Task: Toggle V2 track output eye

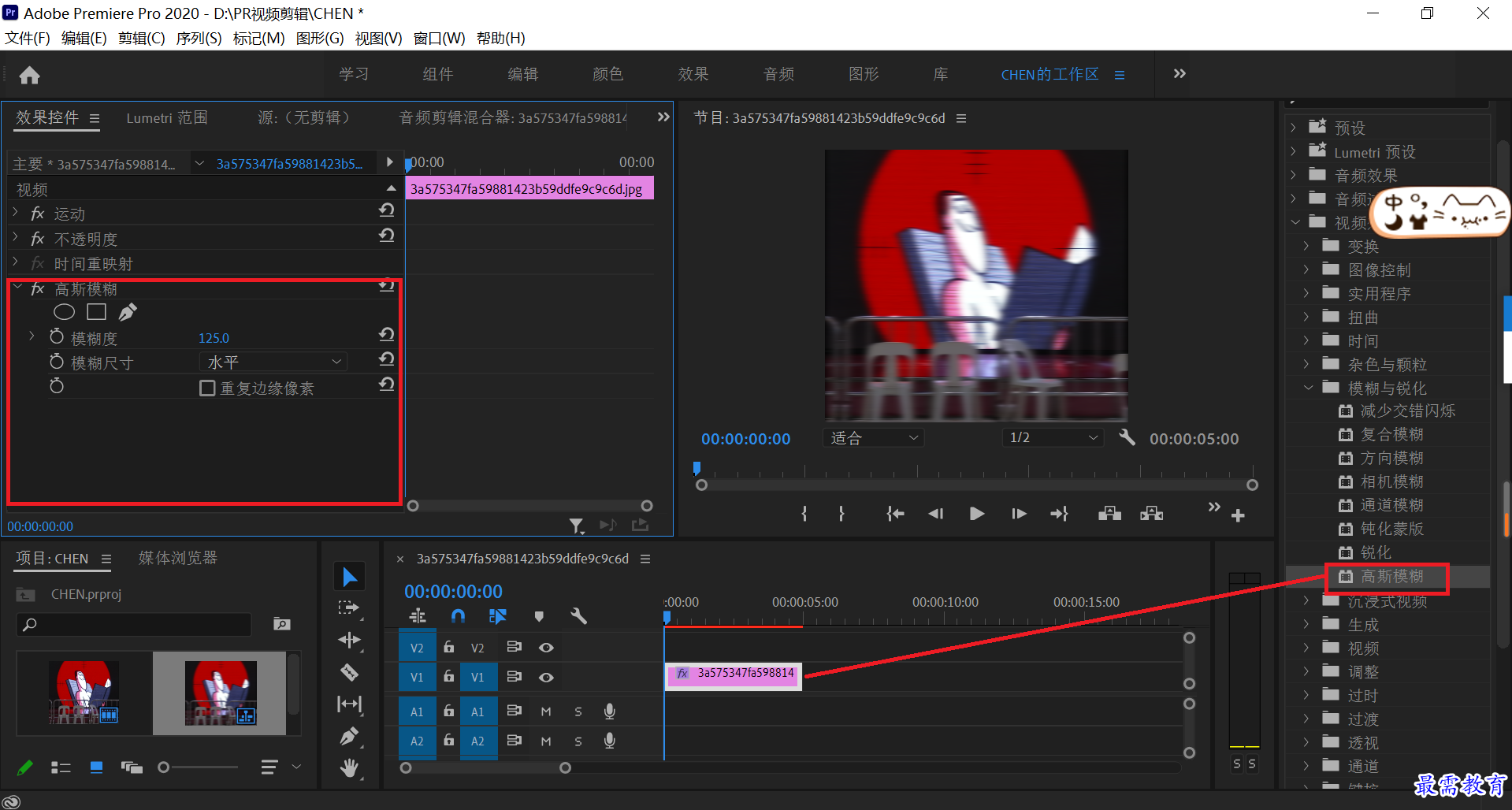Action: [x=546, y=647]
